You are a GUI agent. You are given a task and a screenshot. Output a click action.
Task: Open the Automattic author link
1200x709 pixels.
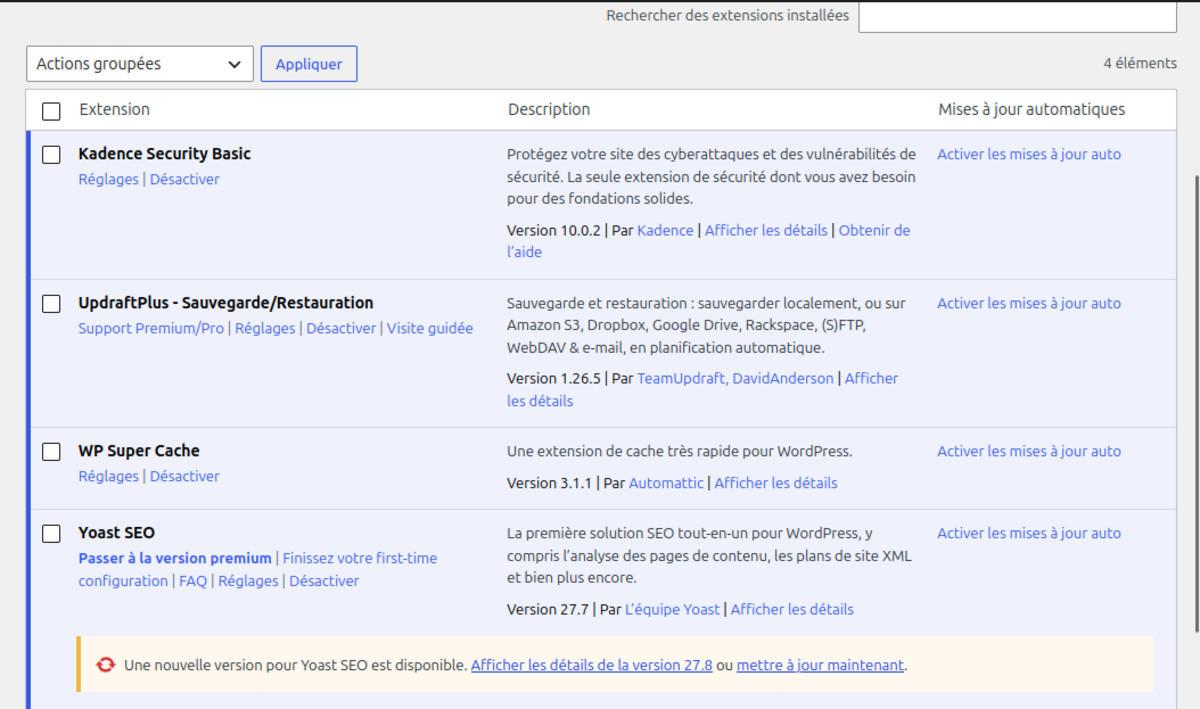[666, 484]
